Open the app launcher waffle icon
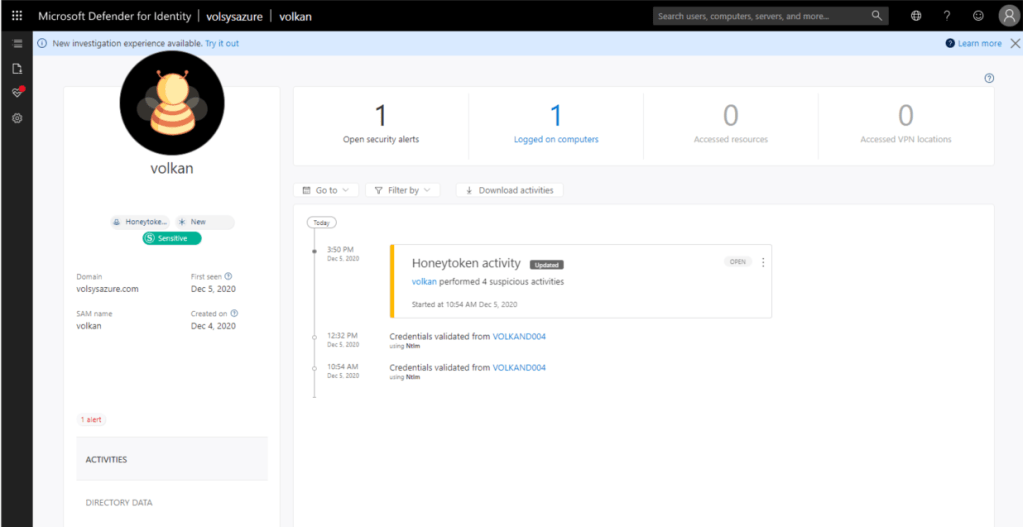The image size is (1023, 527). pyautogui.click(x=16, y=16)
